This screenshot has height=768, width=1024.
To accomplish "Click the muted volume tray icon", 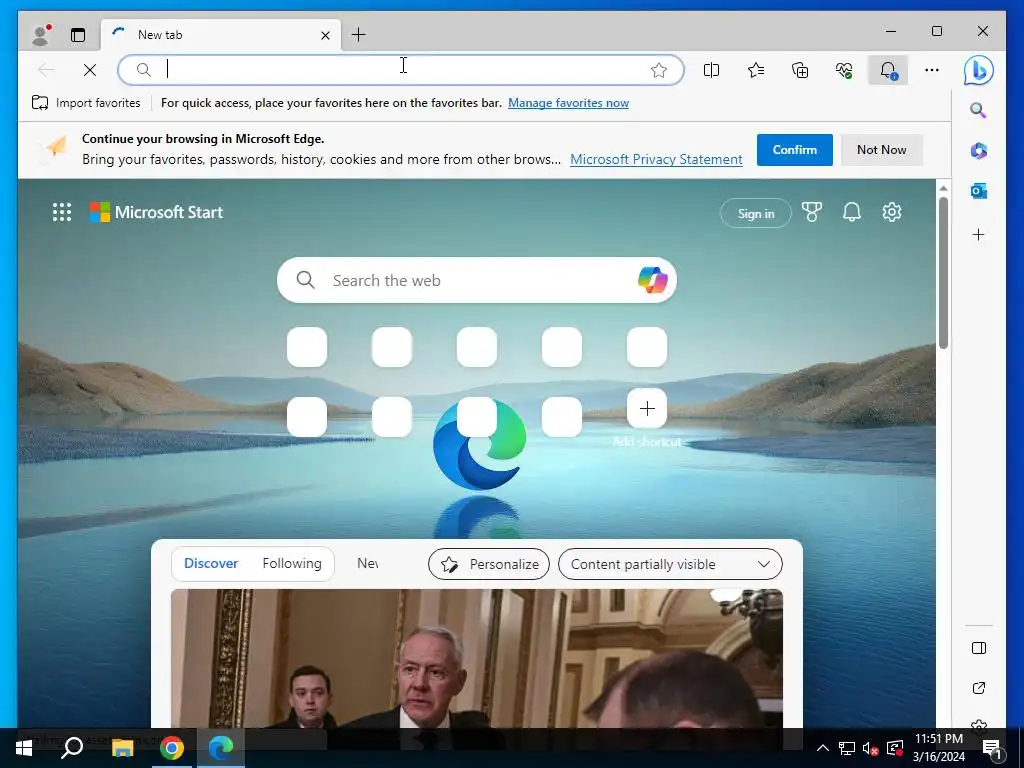I will (870, 748).
